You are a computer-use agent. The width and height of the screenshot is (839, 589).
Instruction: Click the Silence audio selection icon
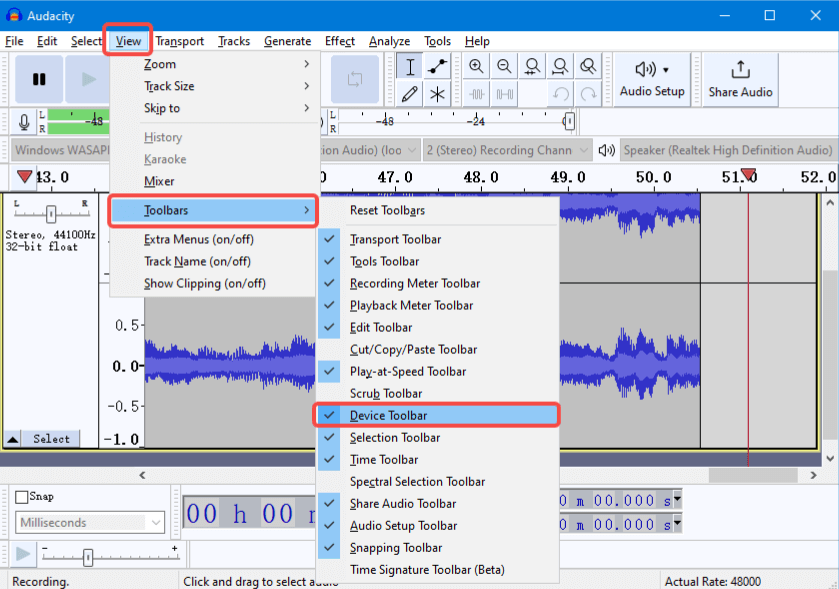point(504,94)
